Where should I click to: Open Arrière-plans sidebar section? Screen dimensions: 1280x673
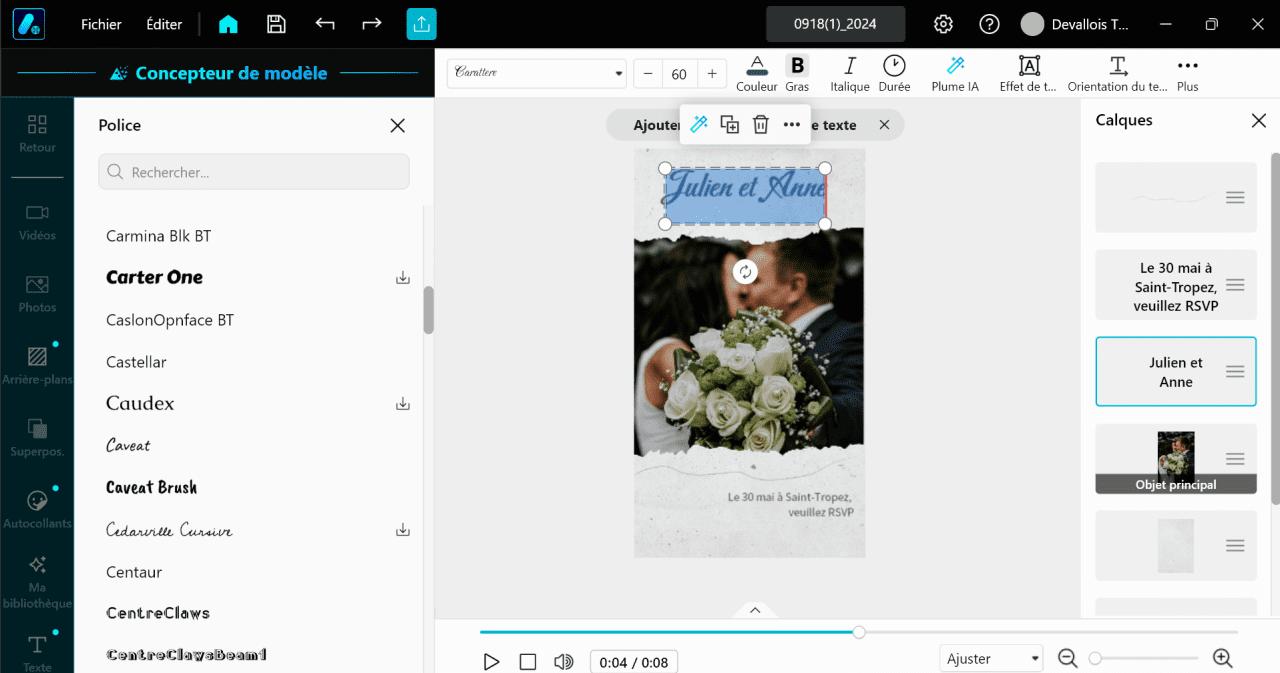(37, 366)
